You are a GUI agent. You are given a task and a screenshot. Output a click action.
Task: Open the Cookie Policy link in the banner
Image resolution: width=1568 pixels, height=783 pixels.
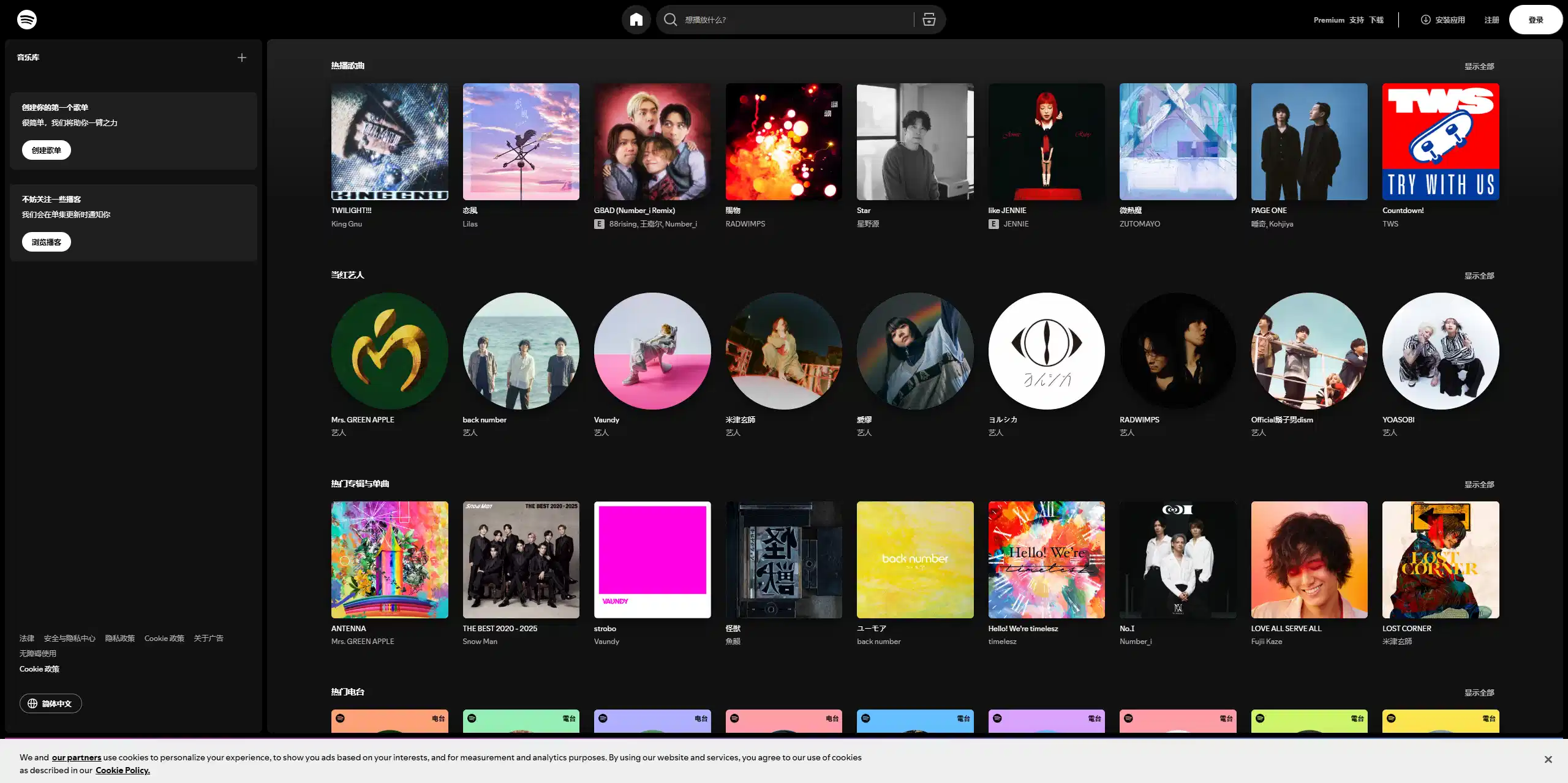click(123, 770)
